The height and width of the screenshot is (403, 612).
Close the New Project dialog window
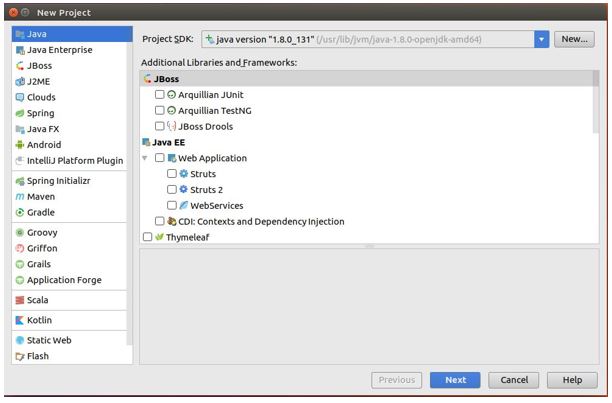click(x=13, y=12)
